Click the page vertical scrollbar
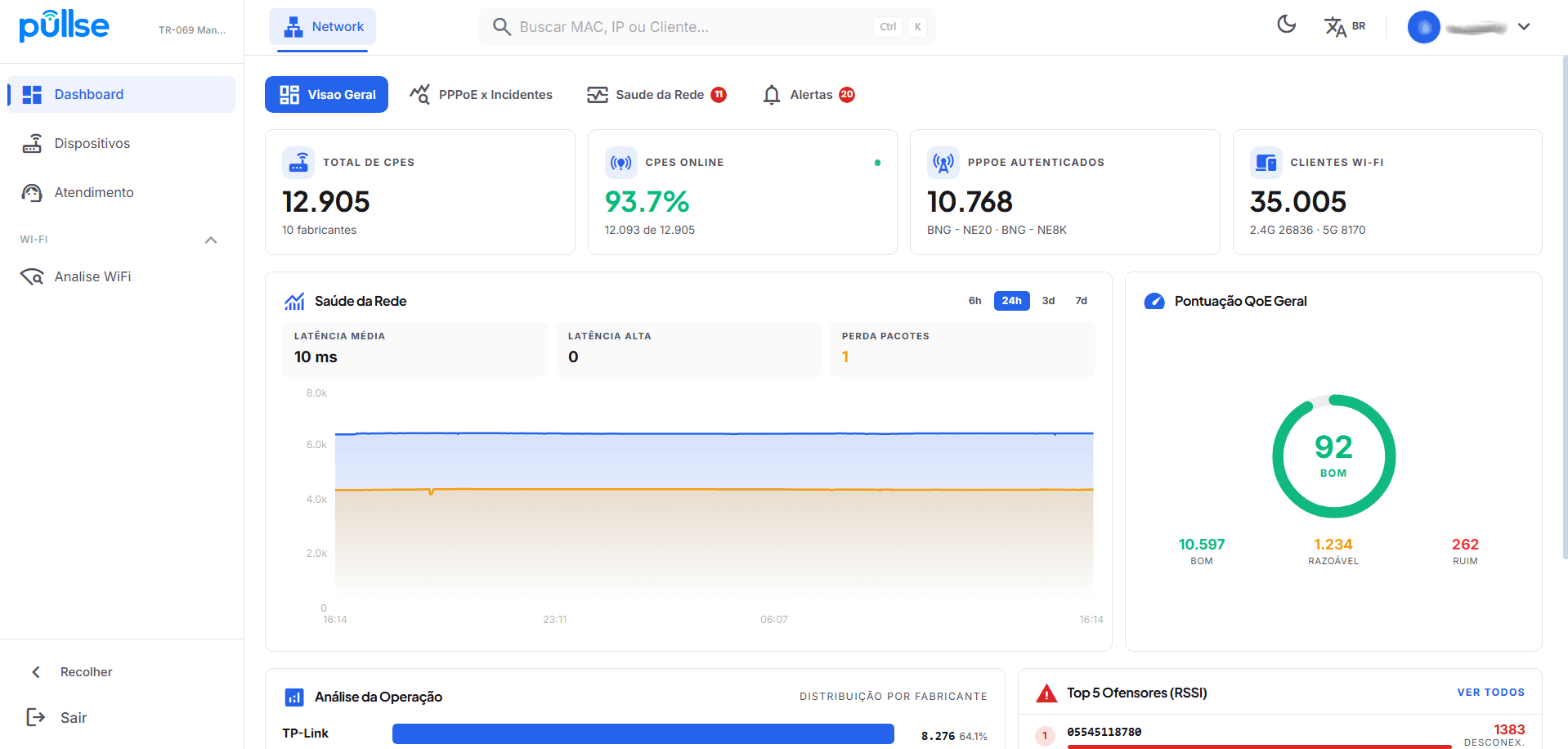The image size is (1568, 749). (x=1565, y=307)
